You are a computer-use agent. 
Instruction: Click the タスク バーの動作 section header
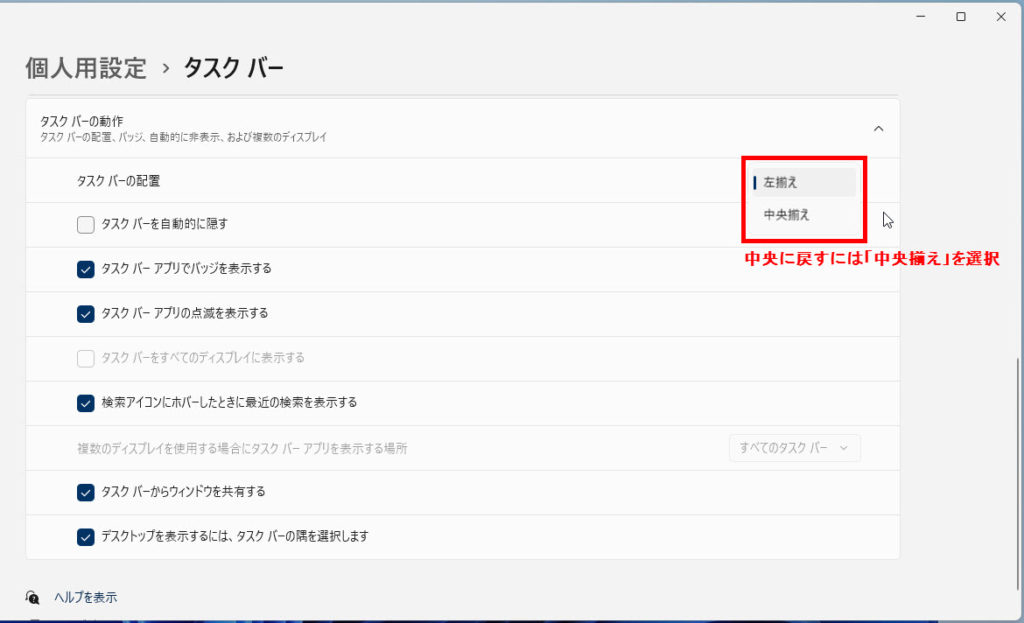(x=82, y=121)
